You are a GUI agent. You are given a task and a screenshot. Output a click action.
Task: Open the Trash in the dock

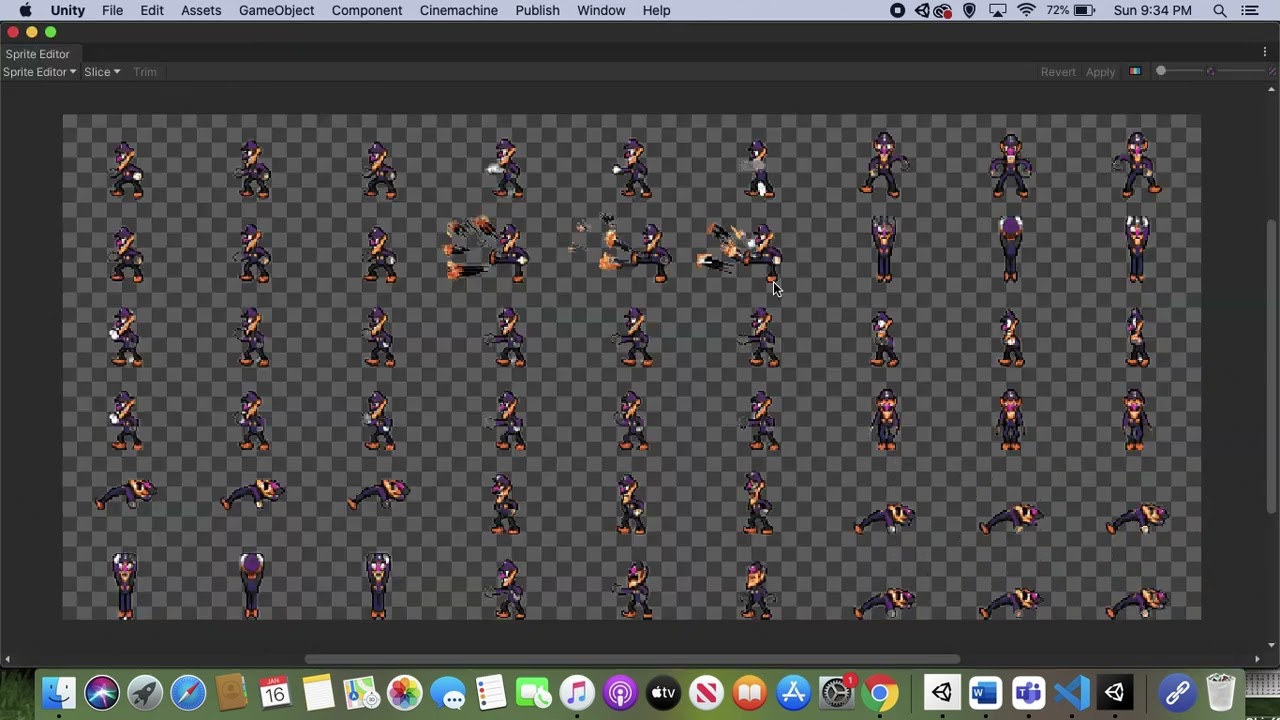(x=1221, y=692)
